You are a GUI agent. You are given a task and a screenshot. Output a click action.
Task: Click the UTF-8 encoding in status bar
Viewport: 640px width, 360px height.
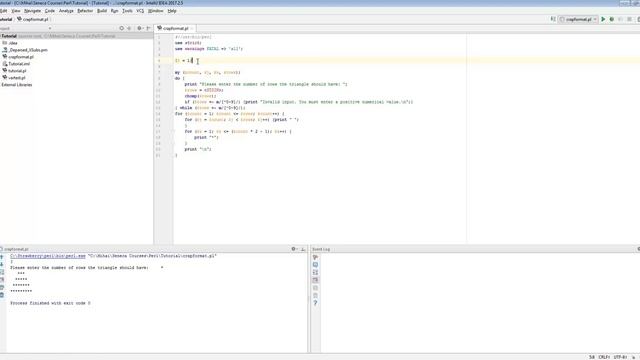pyautogui.click(x=620, y=357)
